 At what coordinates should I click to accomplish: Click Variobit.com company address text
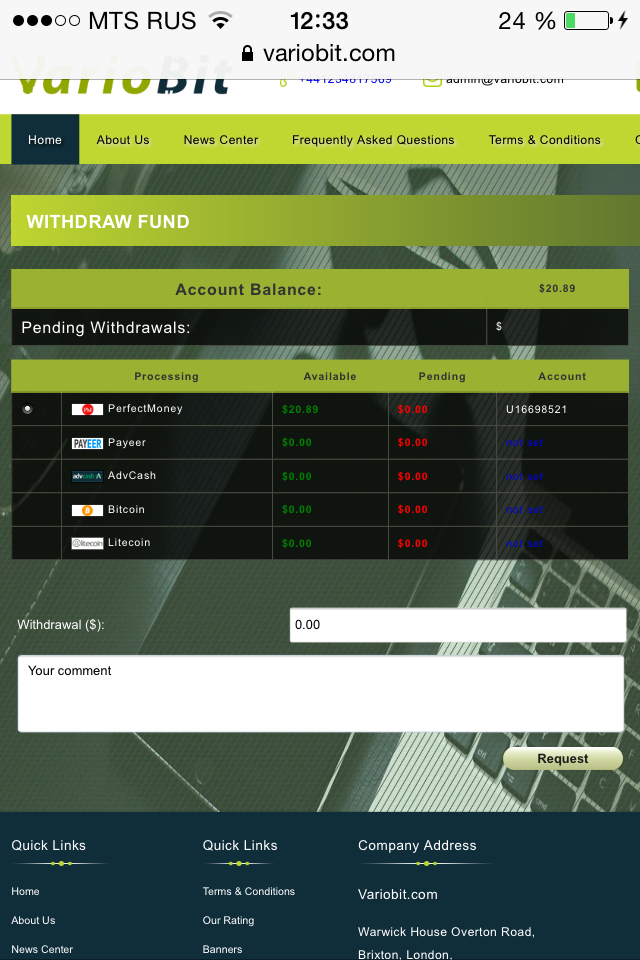click(397, 894)
